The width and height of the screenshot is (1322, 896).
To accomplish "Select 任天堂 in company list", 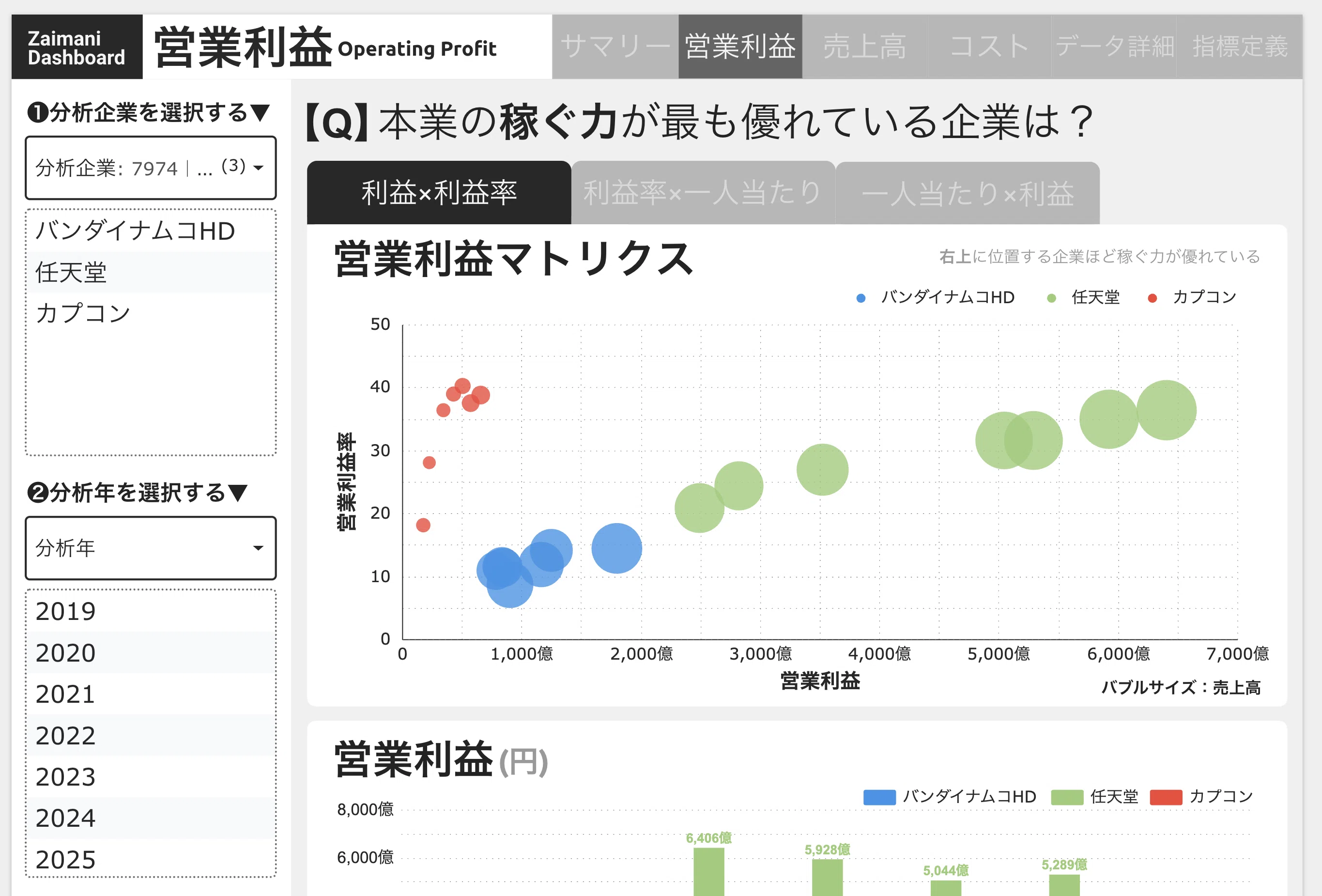I will coord(151,272).
